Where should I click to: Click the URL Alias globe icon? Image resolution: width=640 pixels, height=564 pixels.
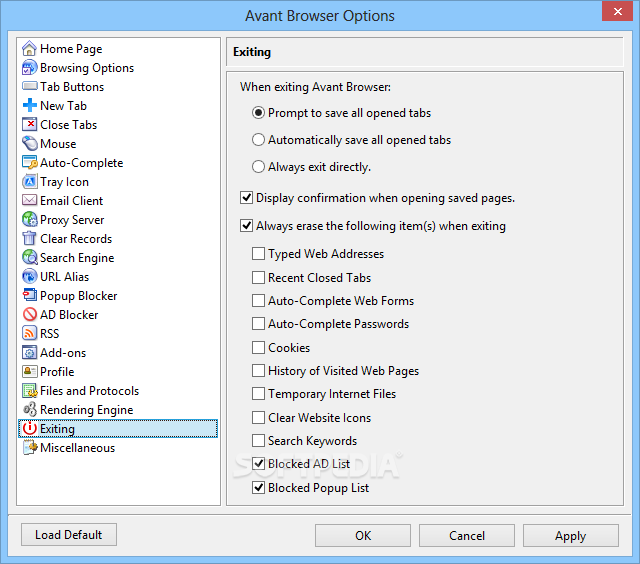(29, 276)
